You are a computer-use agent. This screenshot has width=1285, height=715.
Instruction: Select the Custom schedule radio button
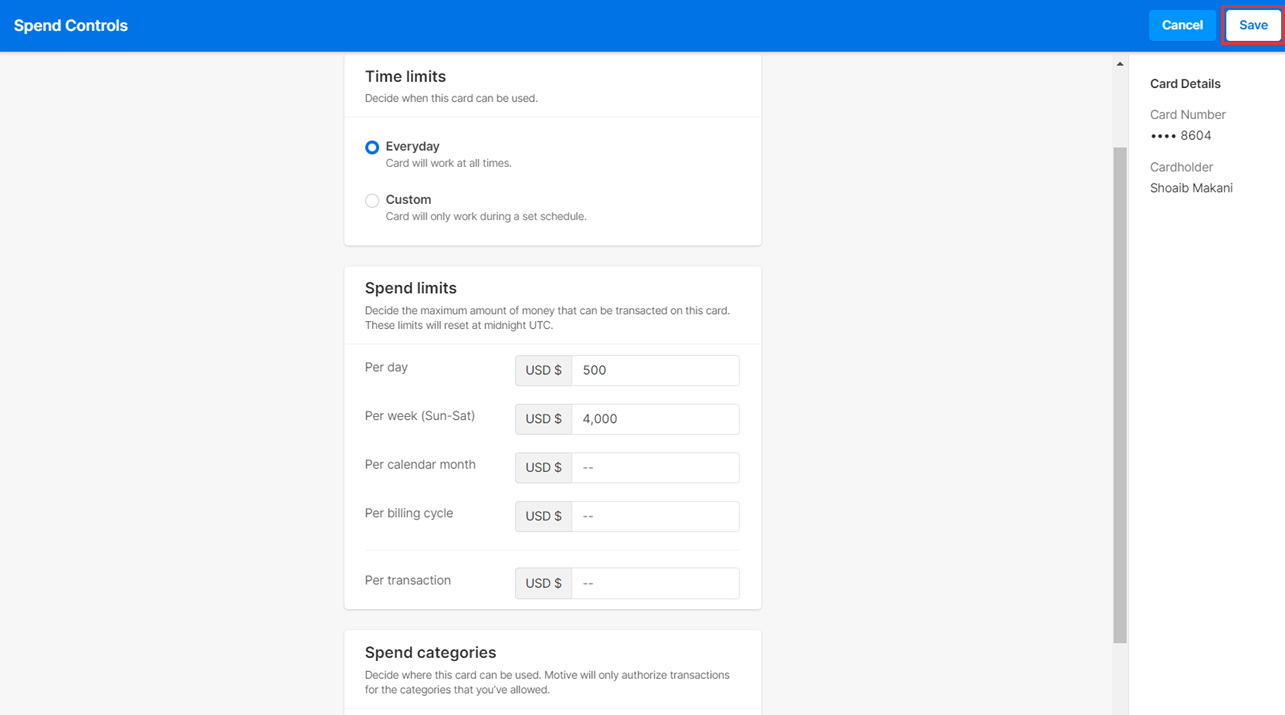(x=372, y=201)
